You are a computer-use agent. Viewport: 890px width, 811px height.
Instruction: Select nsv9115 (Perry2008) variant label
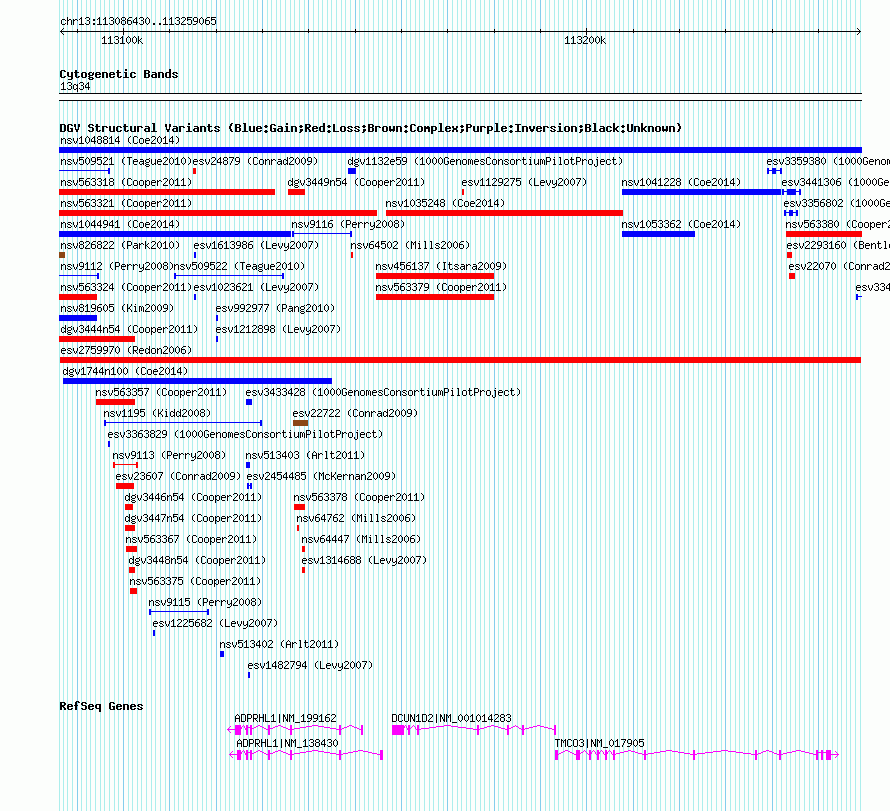point(205,602)
